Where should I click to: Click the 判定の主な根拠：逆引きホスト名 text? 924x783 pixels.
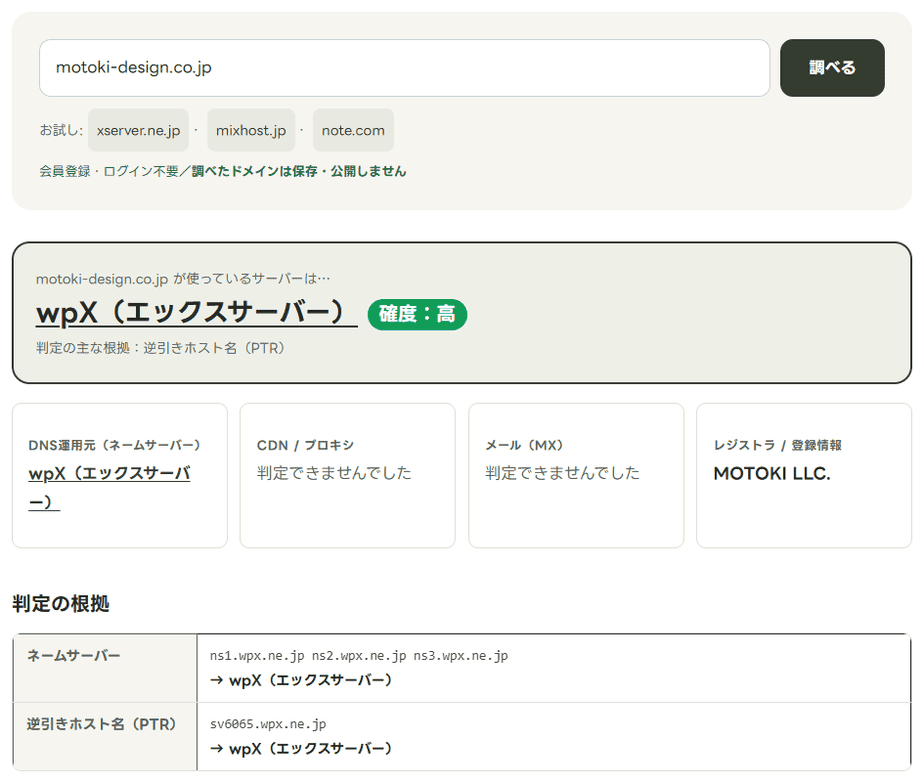click(160, 348)
